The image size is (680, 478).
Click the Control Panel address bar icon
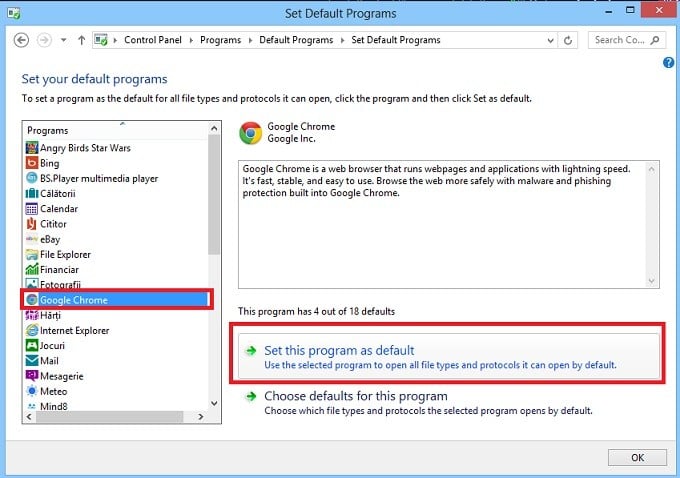(x=101, y=40)
